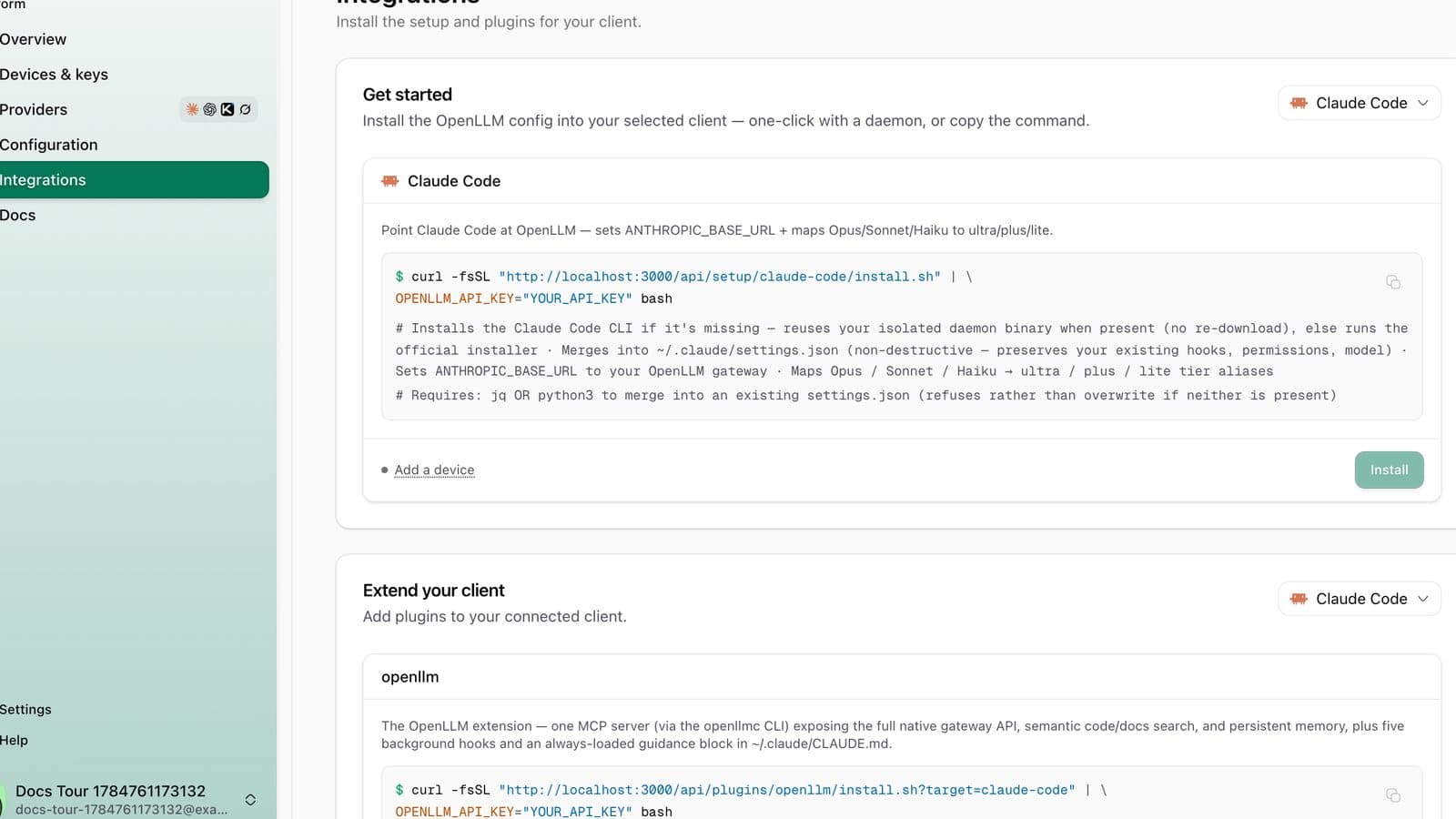Click 'Point Claude Code at OpenLLM' description
The image size is (1456, 819).
tap(716, 230)
